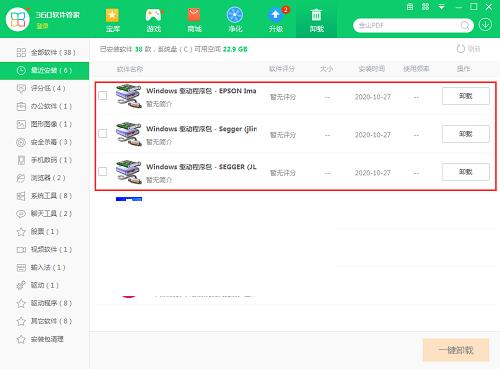500x369 pixels.
Task: Sort by the 使用频率 column header
Action: click(416, 69)
